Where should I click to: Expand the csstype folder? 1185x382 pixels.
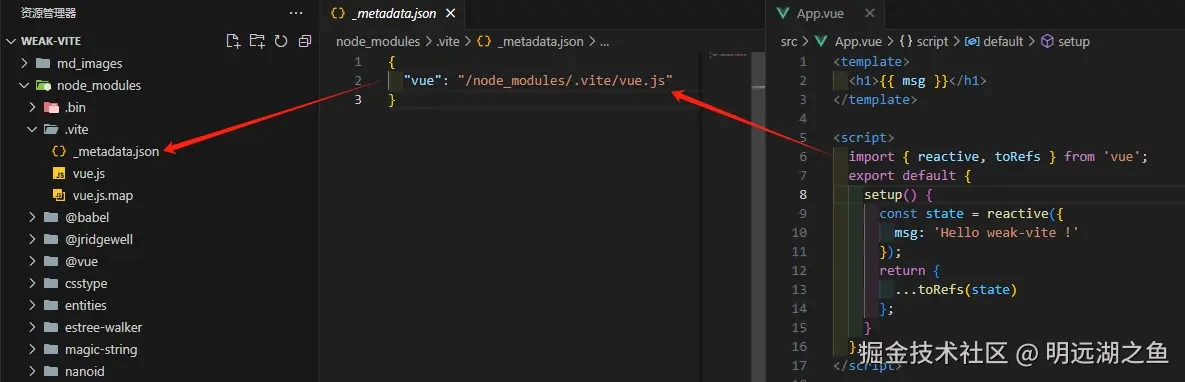pos(32,283)
